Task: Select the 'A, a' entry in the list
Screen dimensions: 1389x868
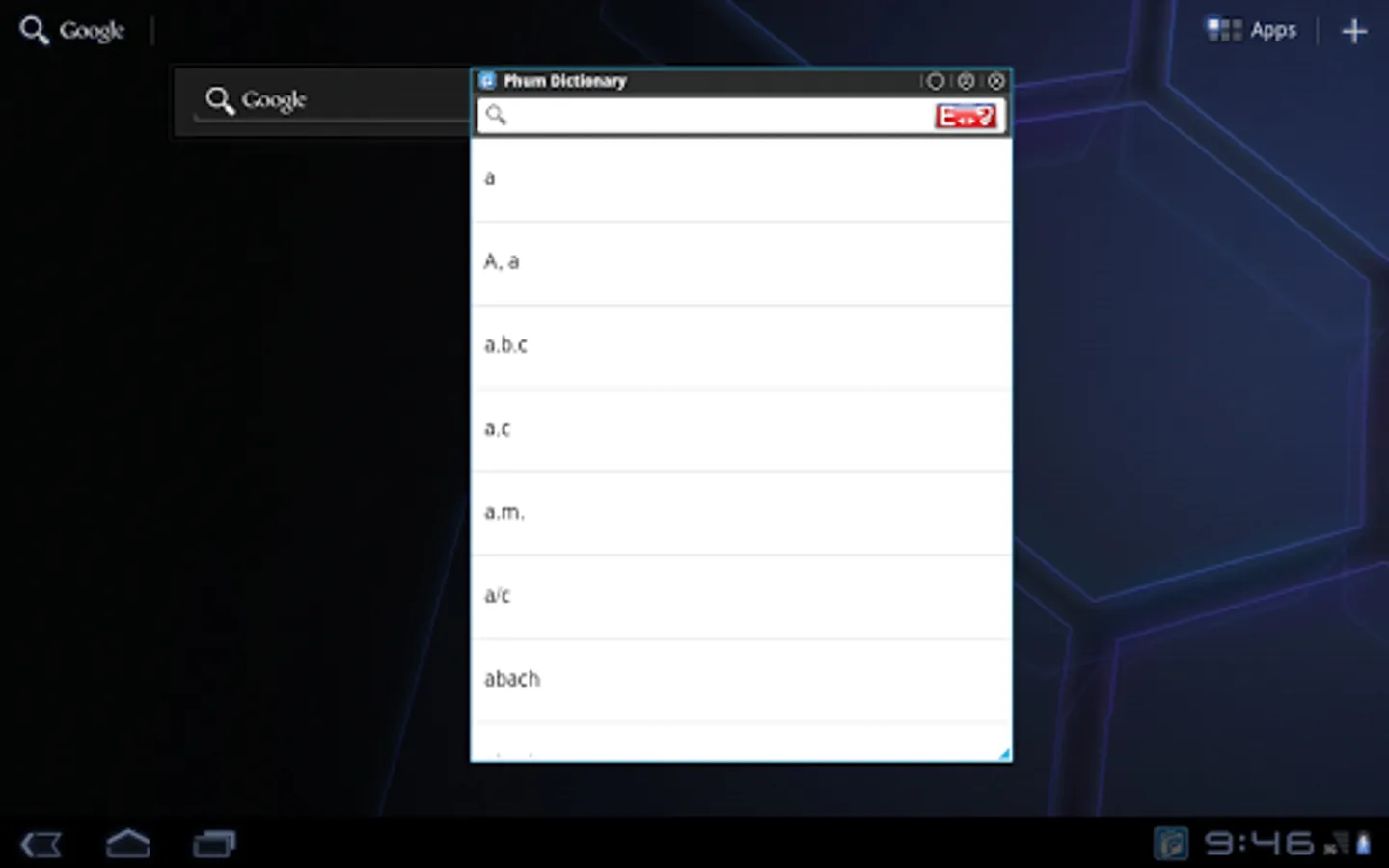Action: [x=741, y=264]
